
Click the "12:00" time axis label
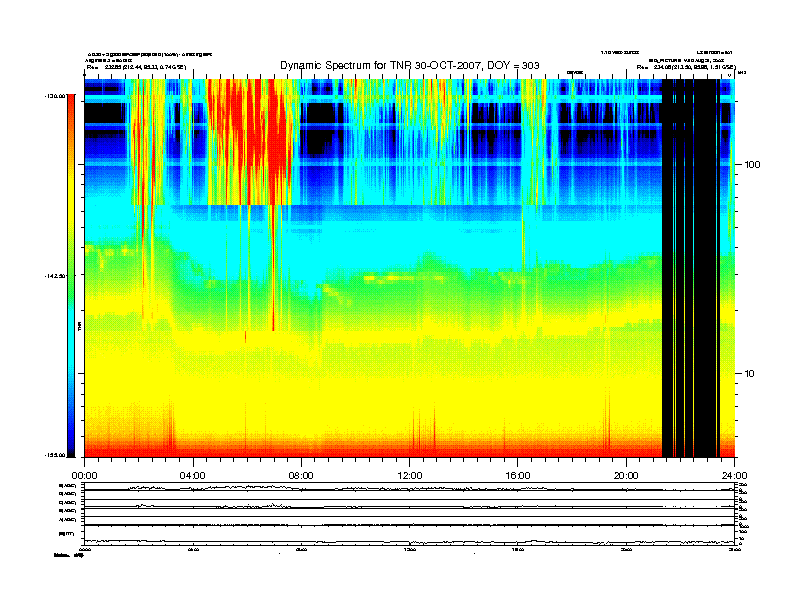pos(410,476)
